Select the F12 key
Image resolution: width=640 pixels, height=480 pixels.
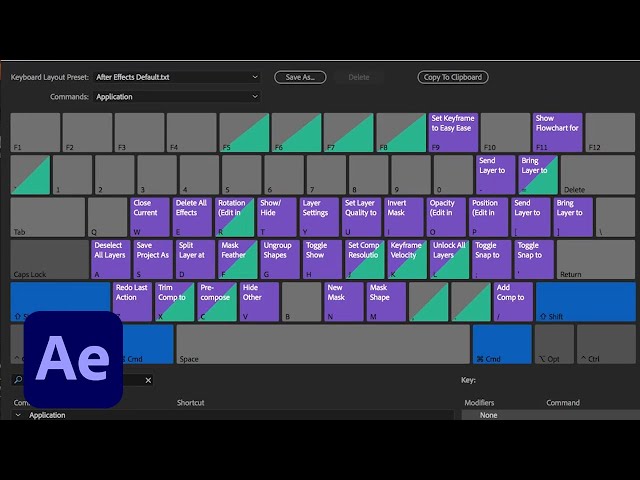pyautogui.click(x=610, y=133)
